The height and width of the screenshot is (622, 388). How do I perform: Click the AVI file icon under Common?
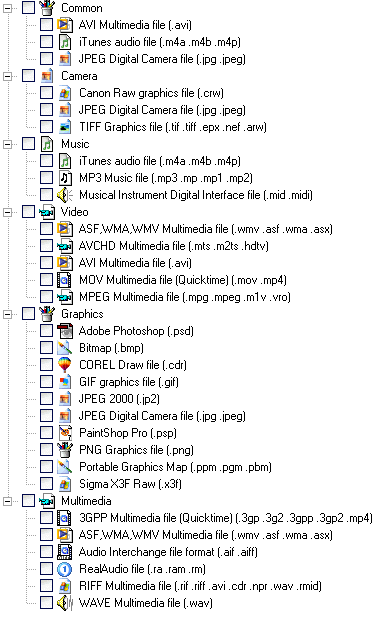[x=65, y=25]
